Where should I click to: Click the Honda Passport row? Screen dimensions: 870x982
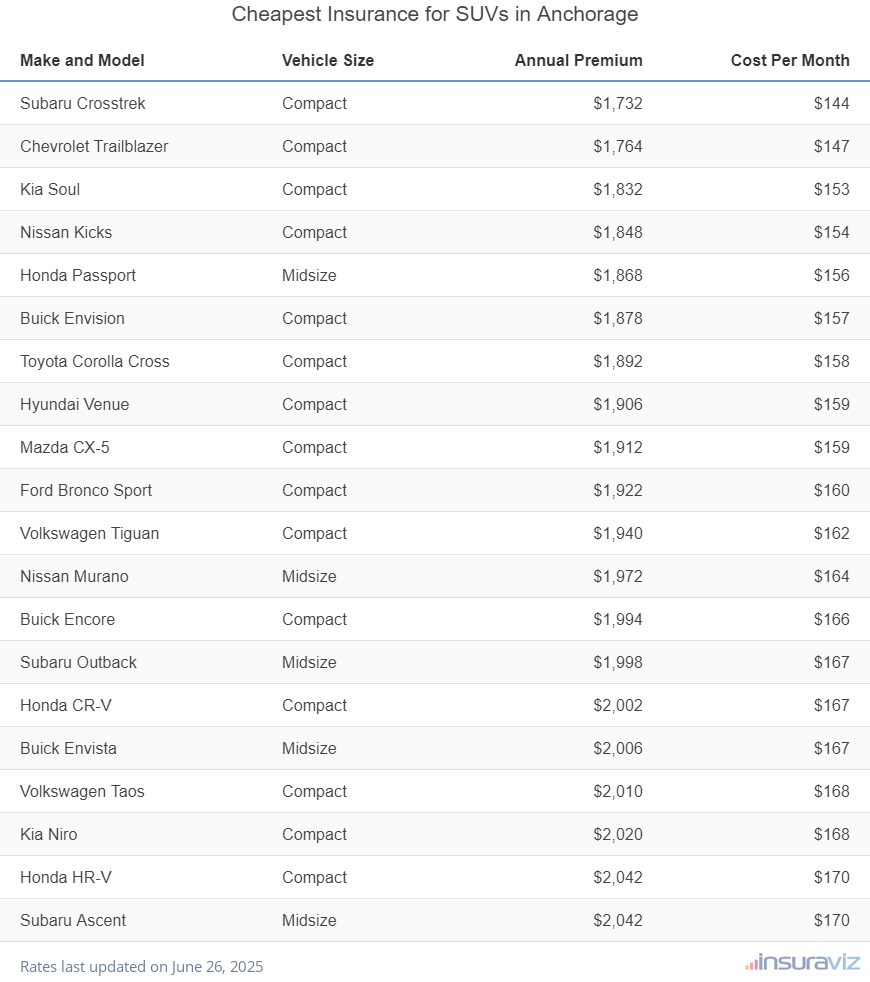click(x=78, y=275)
